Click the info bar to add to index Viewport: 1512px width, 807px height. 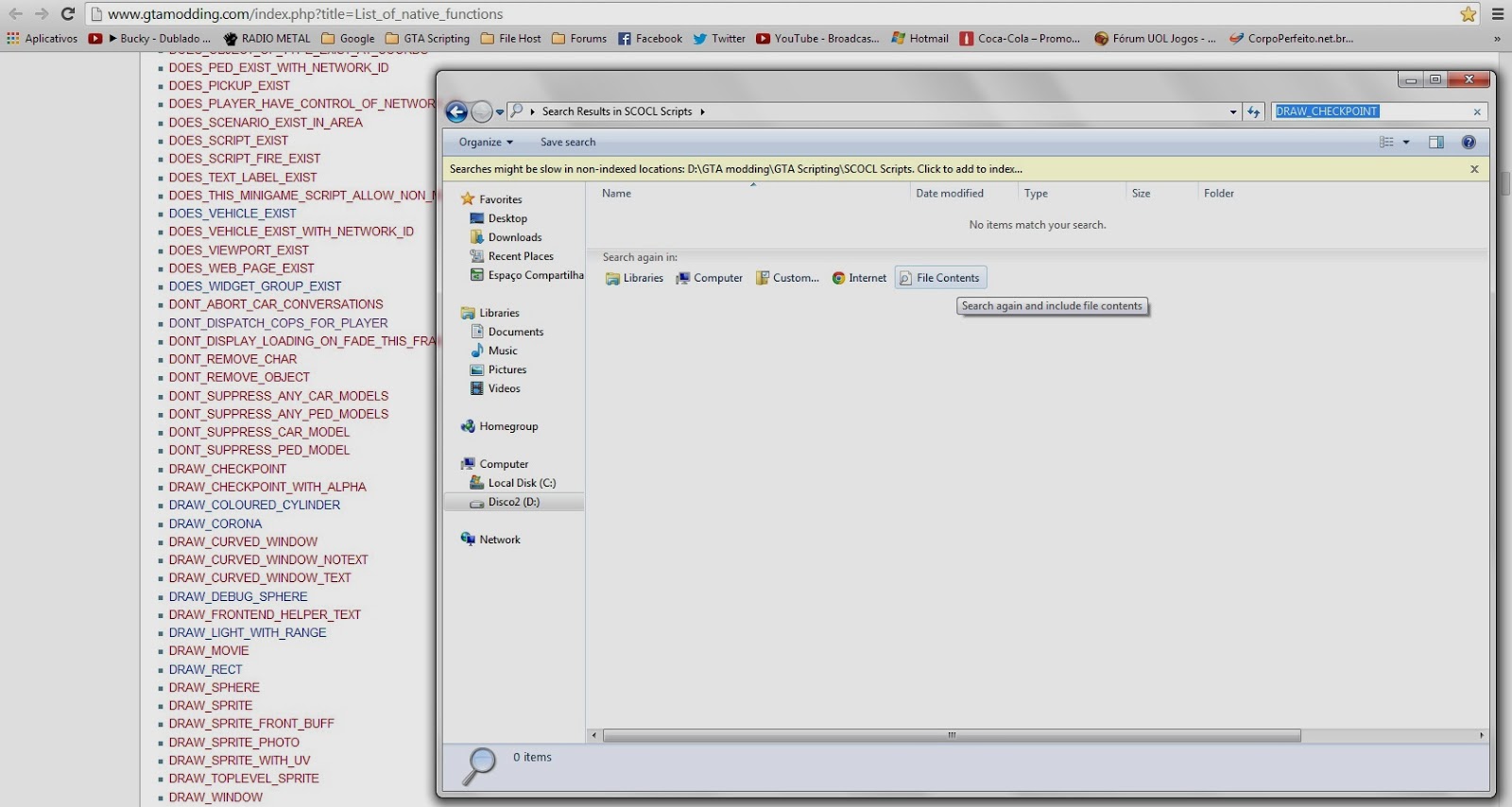[736, 169]
